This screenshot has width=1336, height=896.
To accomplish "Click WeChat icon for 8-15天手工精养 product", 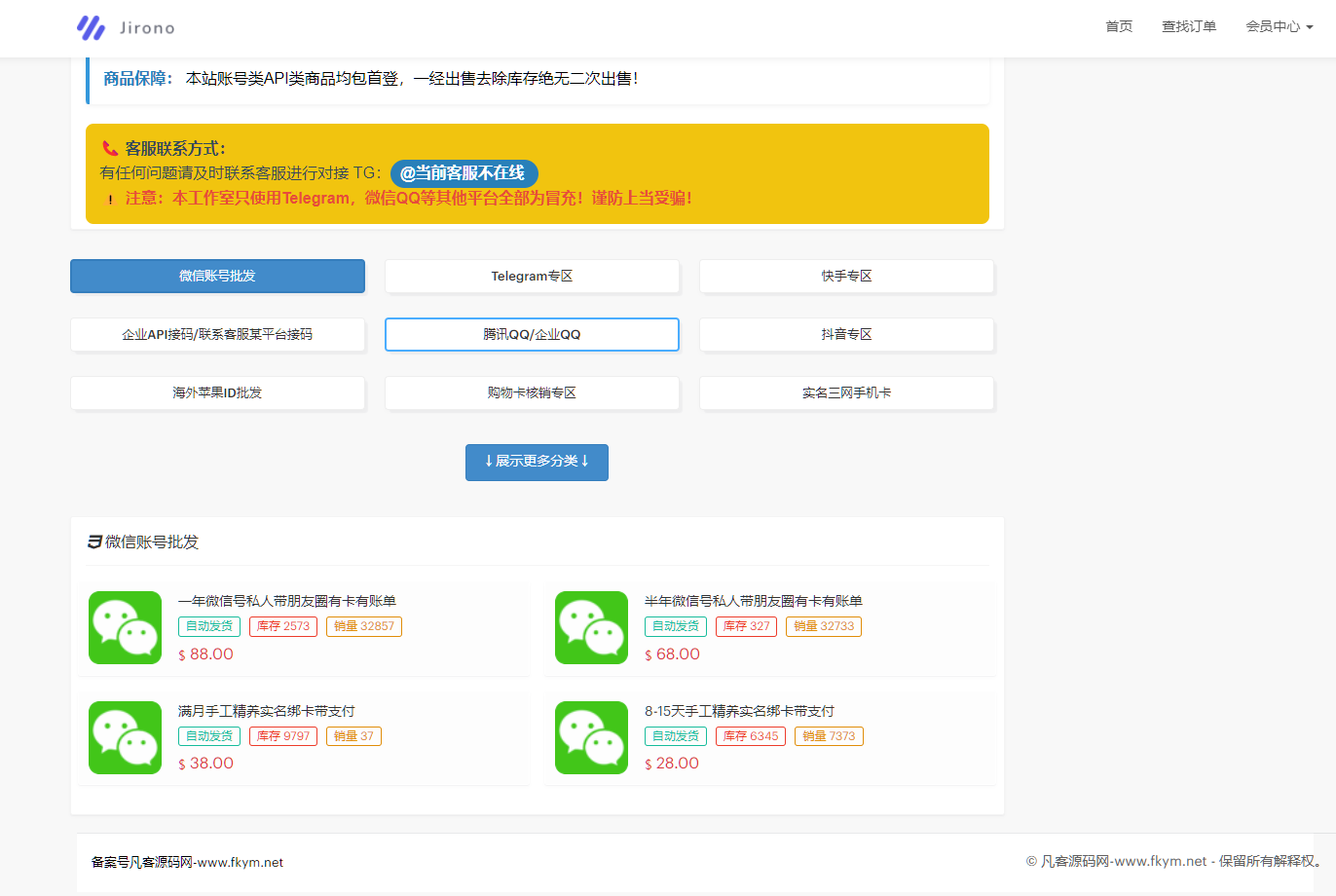I will click(x=591, y=737).
